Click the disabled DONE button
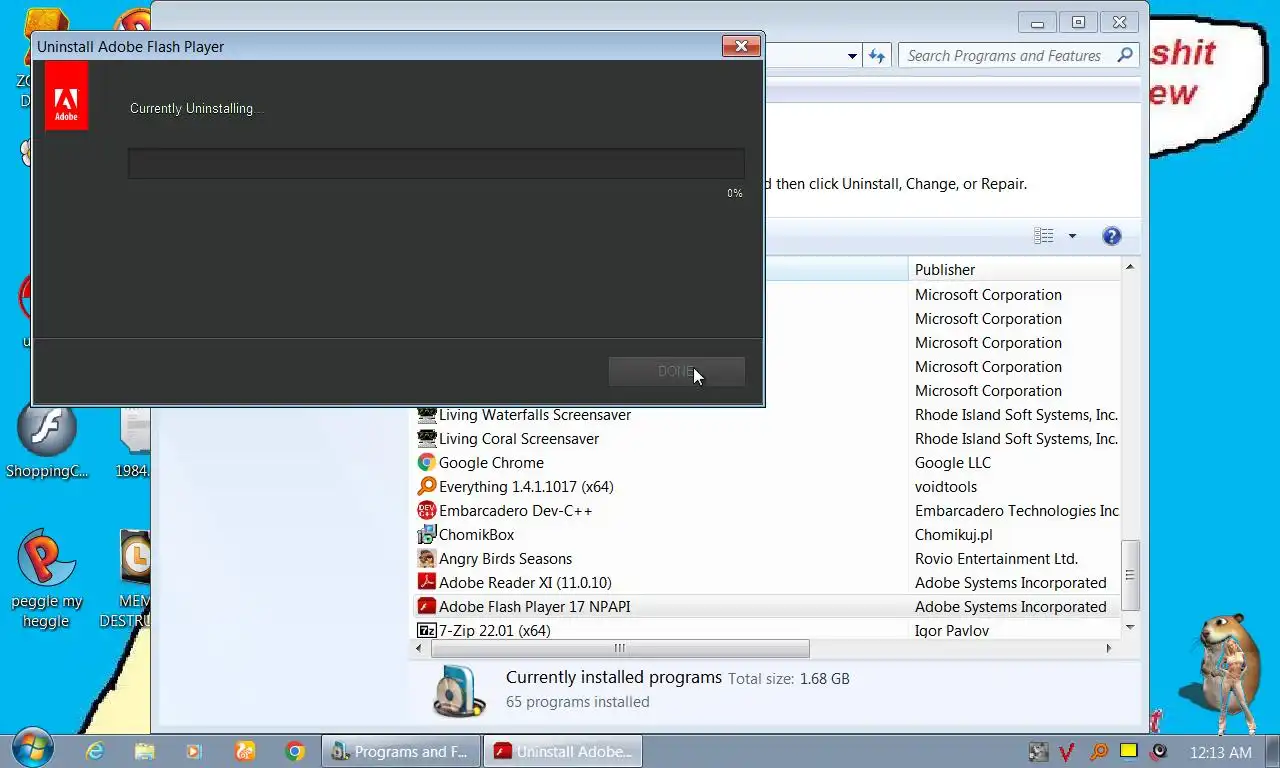Screen dimensions: 1280x768 676,371
